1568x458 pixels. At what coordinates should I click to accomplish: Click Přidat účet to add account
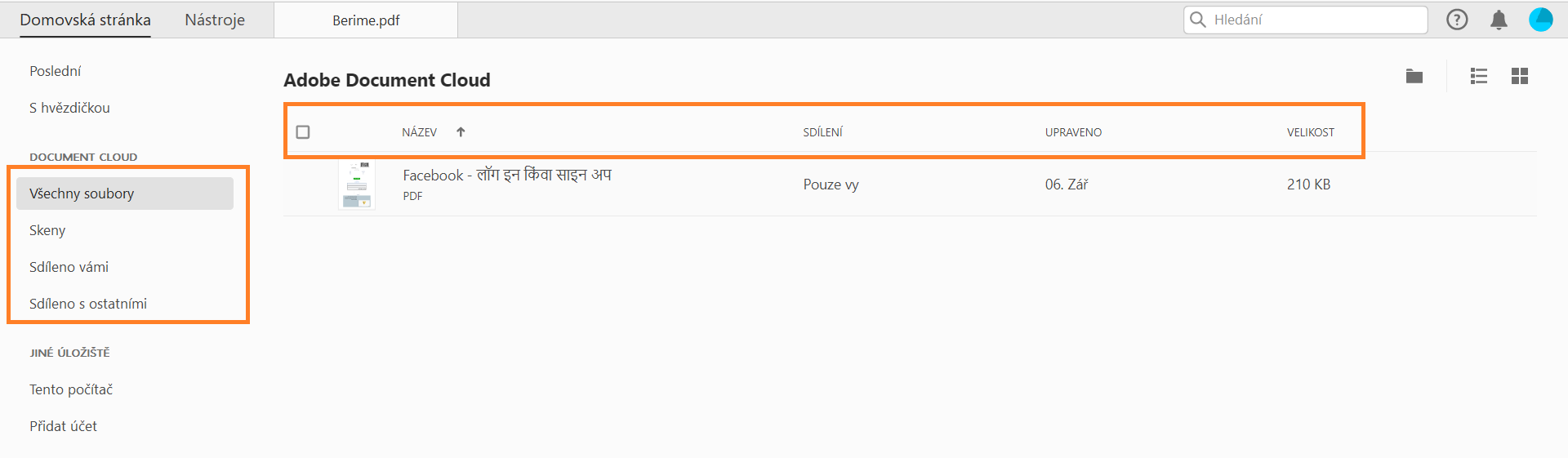[63, 426]
